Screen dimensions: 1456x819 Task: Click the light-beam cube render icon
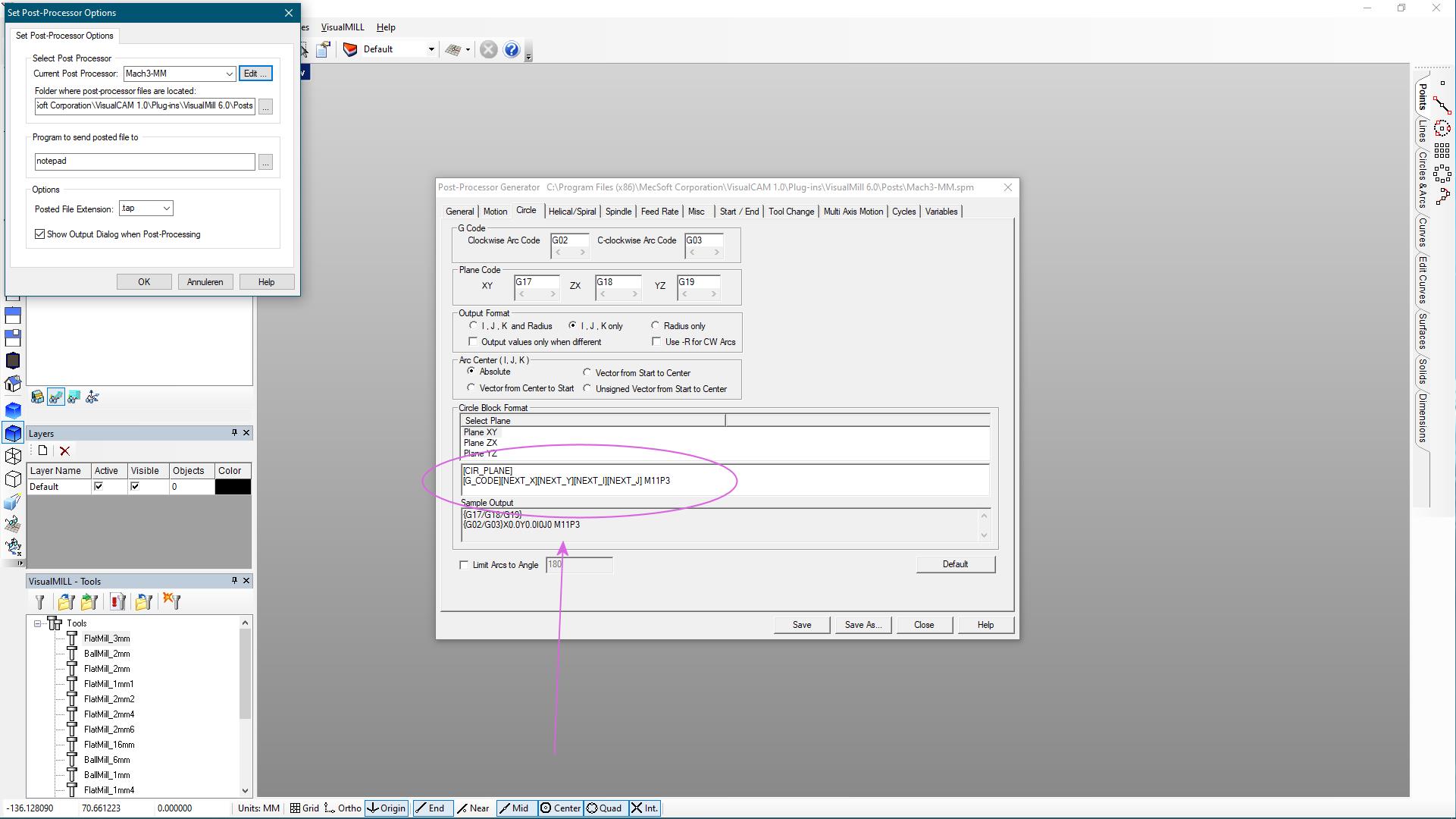[13, 502]
